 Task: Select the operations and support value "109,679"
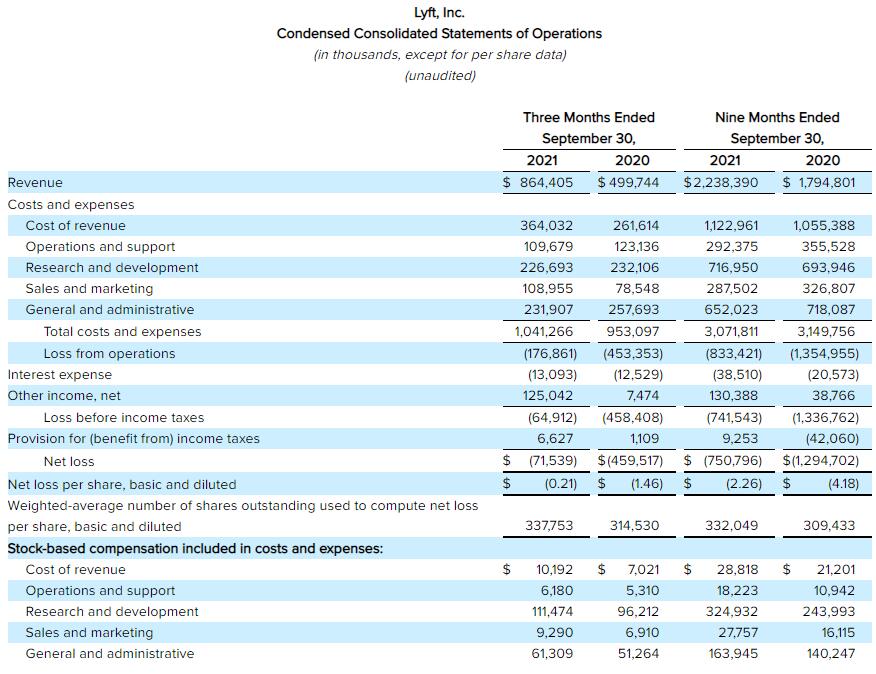point(548,246)
